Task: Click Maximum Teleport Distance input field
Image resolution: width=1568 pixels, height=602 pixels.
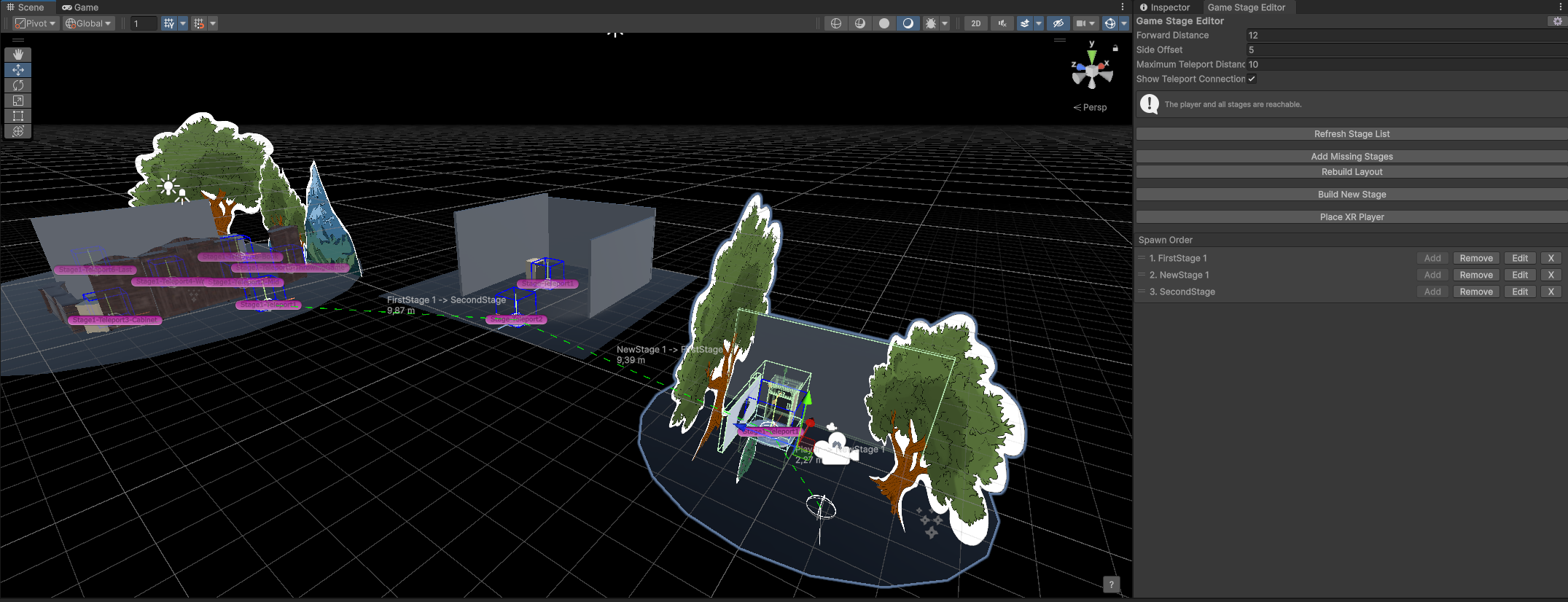Action: pyautogui.click(x=1407, y=64)
